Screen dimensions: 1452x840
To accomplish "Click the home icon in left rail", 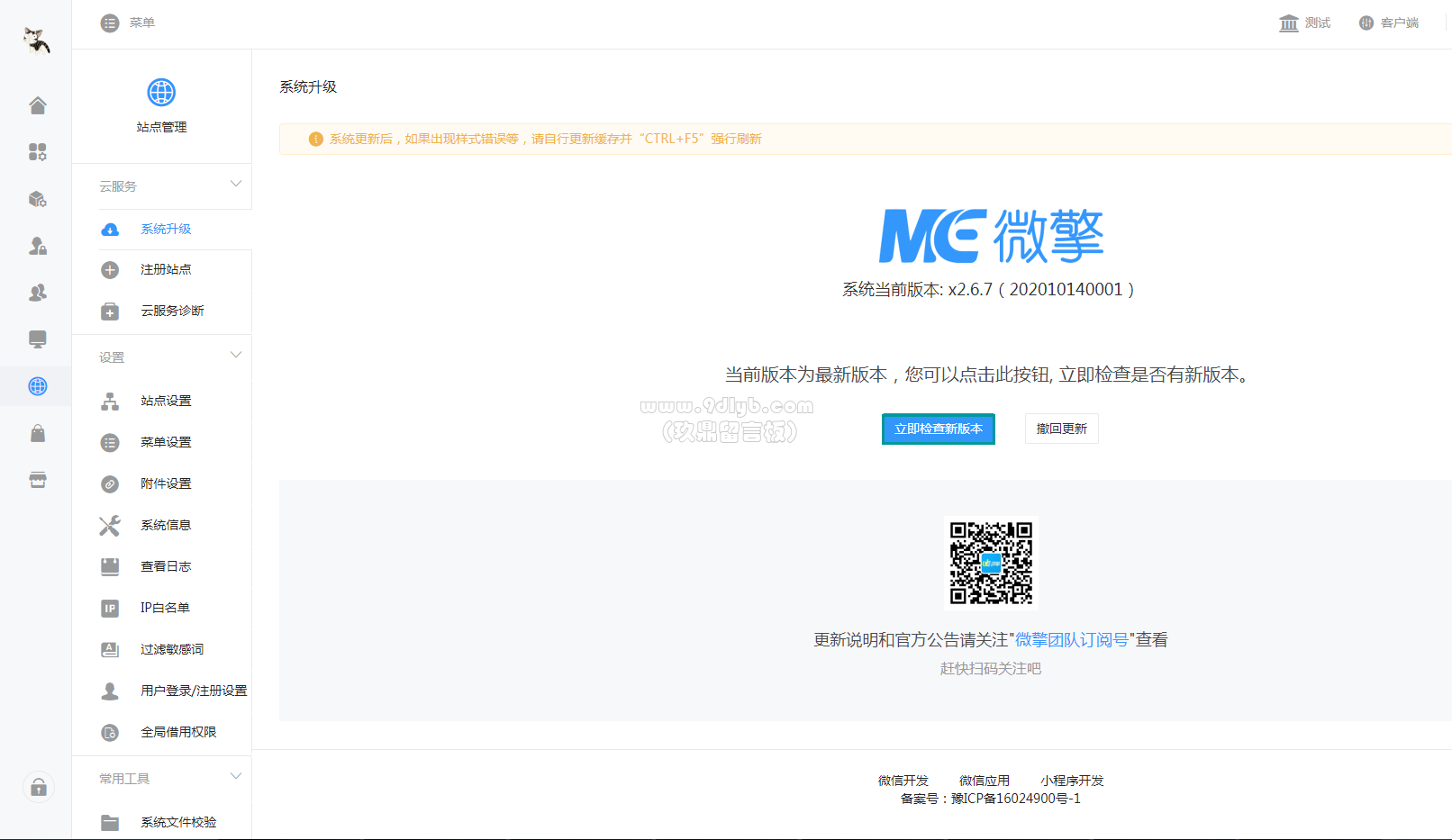I will (37, 105).
